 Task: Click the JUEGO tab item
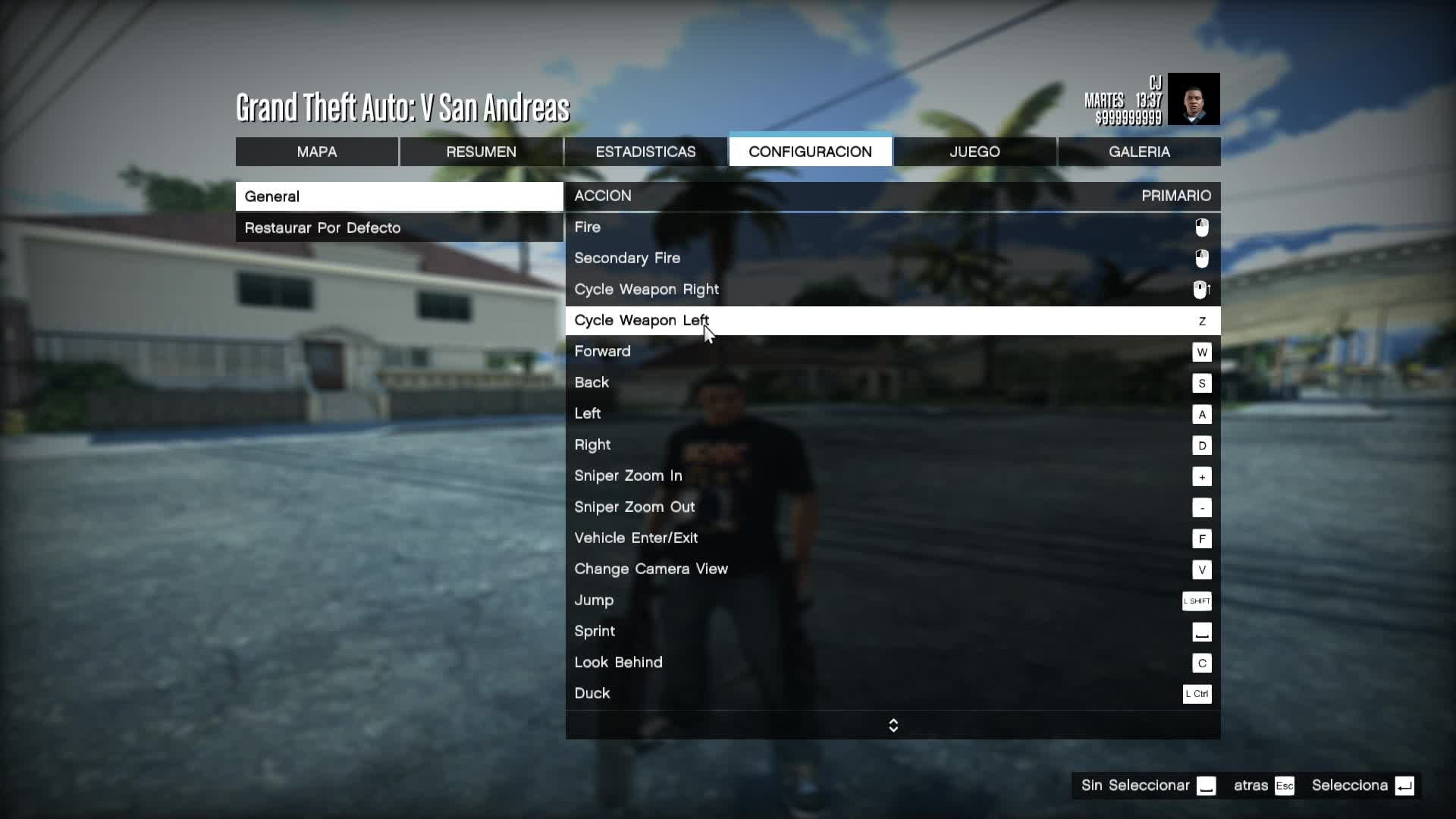click(x=974, y=151)
